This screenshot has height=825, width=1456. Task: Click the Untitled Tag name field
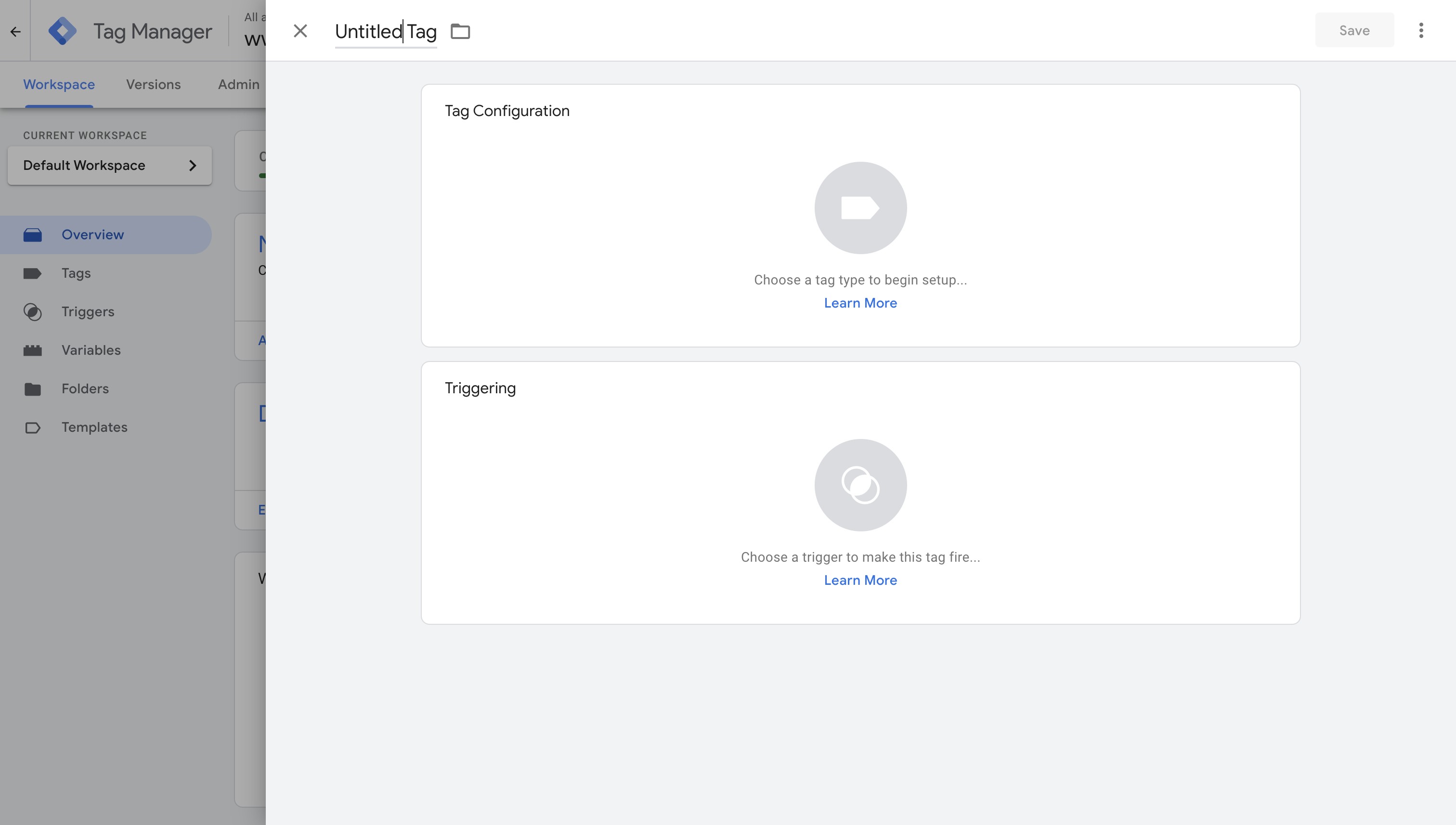(385, 32)
